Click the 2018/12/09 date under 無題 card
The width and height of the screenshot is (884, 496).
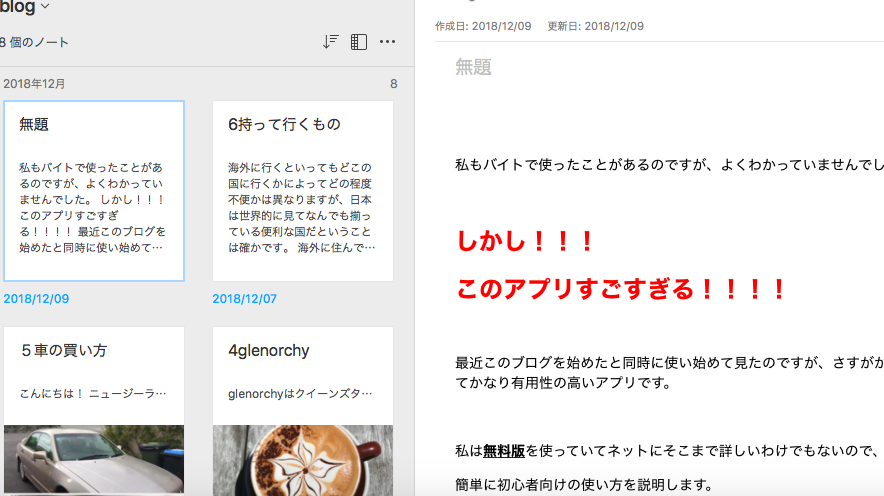[x=36, y=299]
